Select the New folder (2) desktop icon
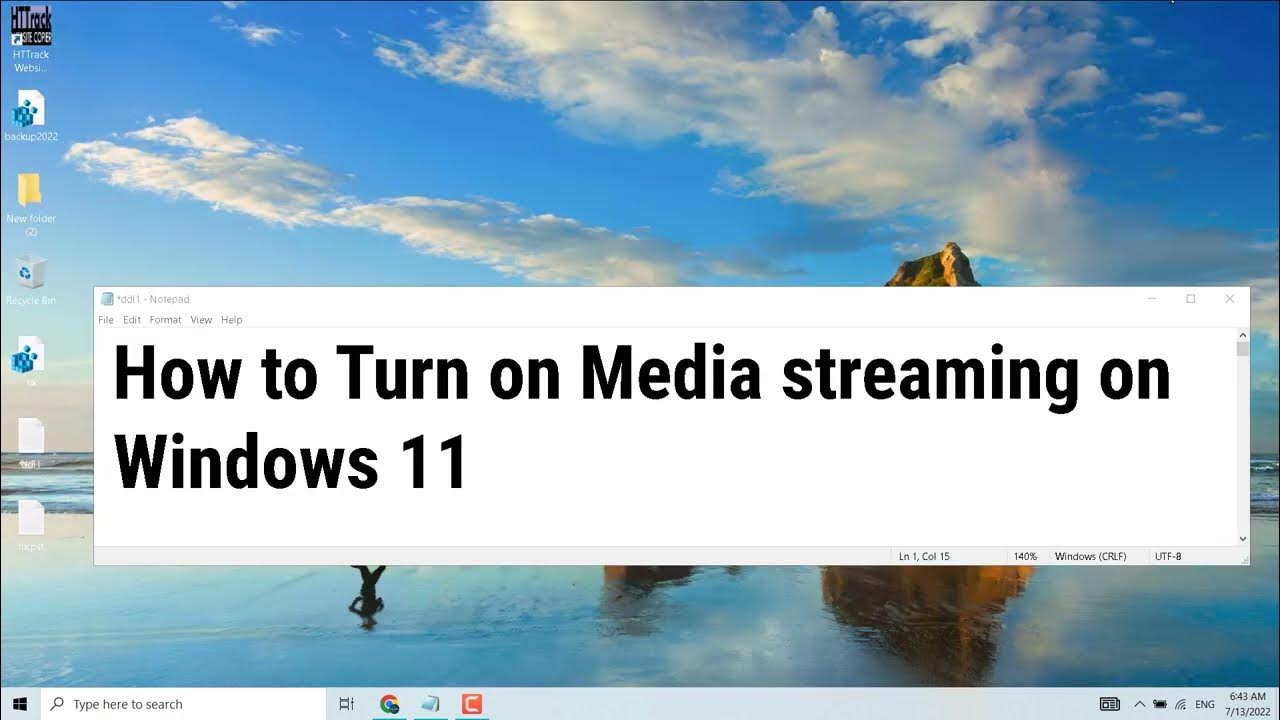 tap(31, 204)
